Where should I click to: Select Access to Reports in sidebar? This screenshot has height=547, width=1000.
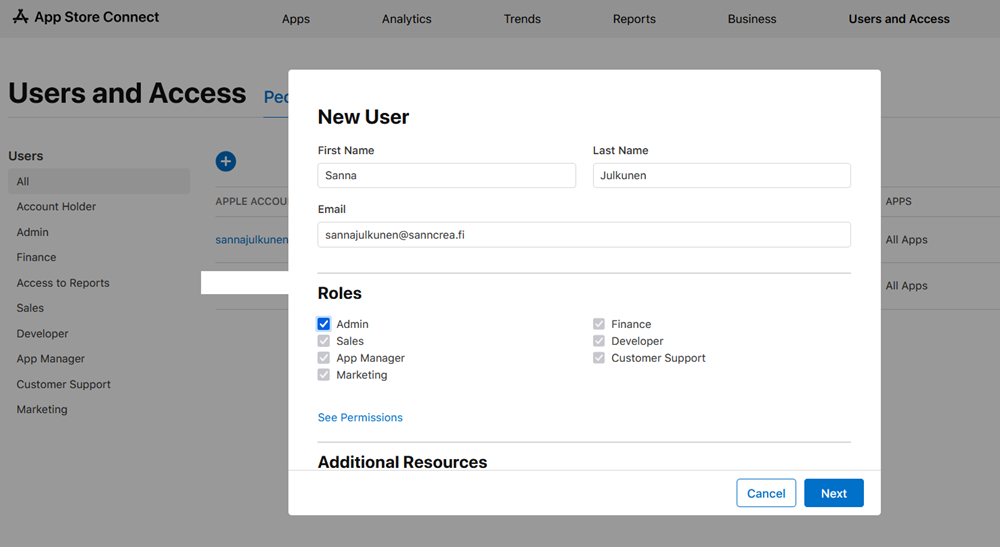click(63, 283)
